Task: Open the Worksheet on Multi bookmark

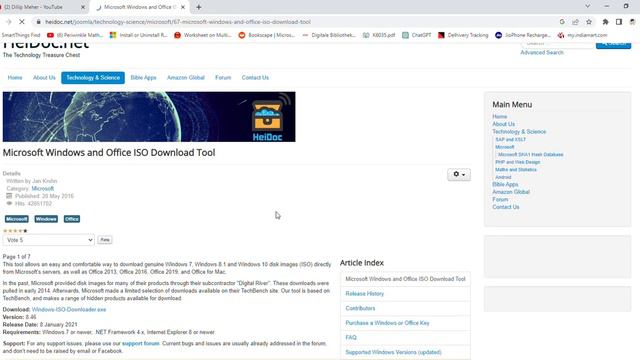Action: pyautogui.click(x=203, y=35)
